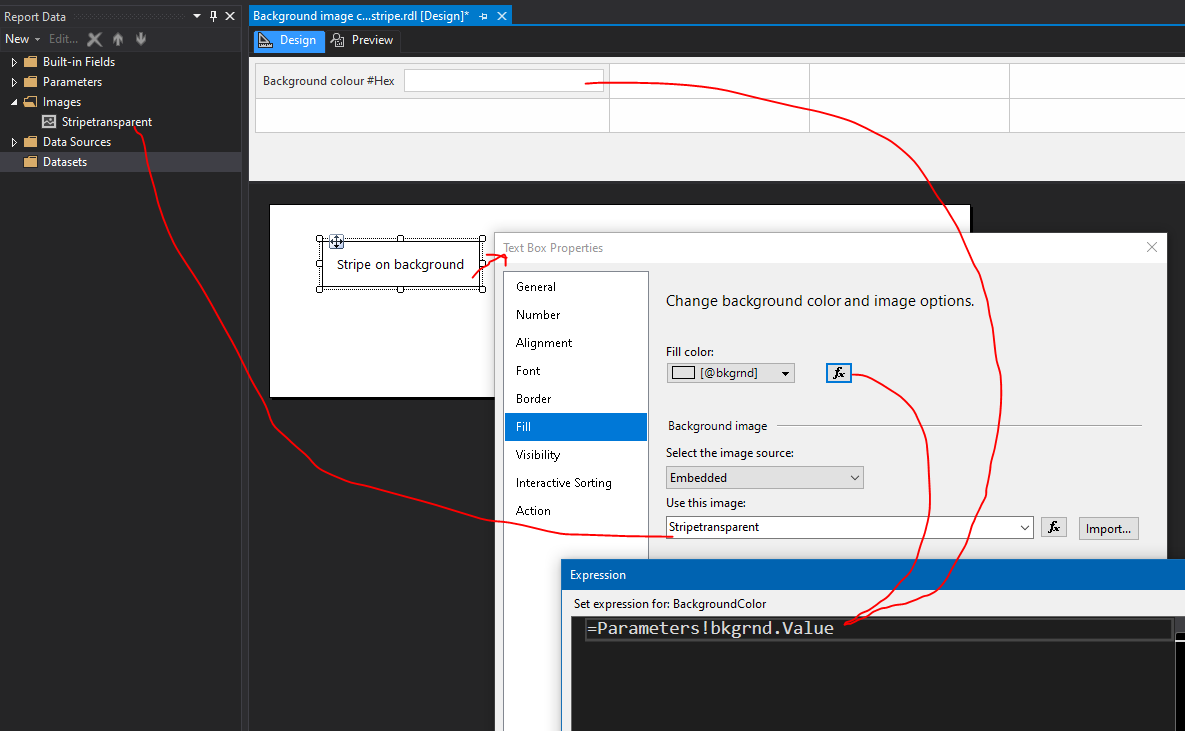Collapse the Images folder
1185x731 pixels.
click(x=14, y=102)
